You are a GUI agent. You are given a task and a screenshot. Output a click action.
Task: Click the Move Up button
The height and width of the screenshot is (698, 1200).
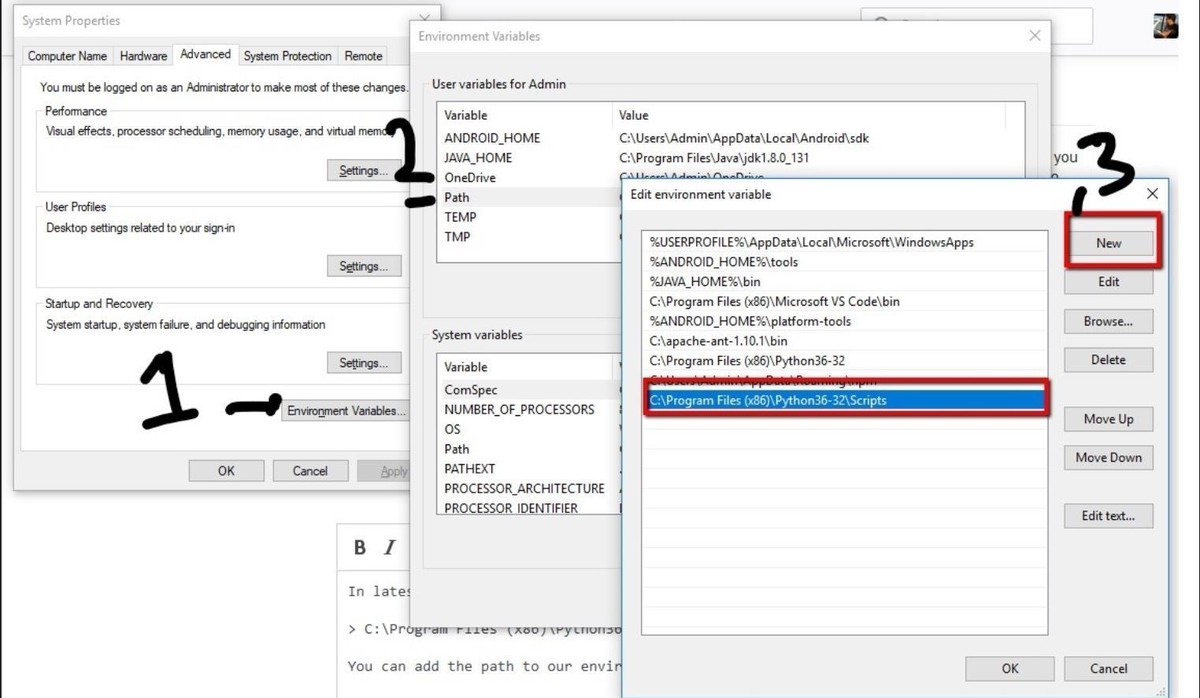[1109, 419]
